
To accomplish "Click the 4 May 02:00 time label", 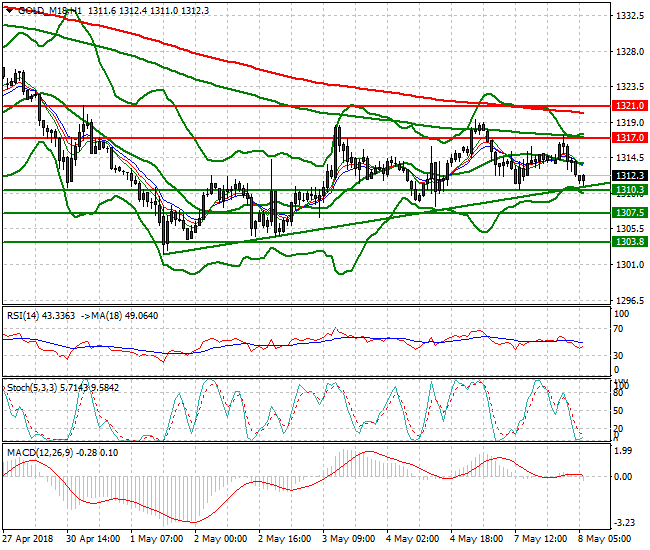I will coord(412,539).
